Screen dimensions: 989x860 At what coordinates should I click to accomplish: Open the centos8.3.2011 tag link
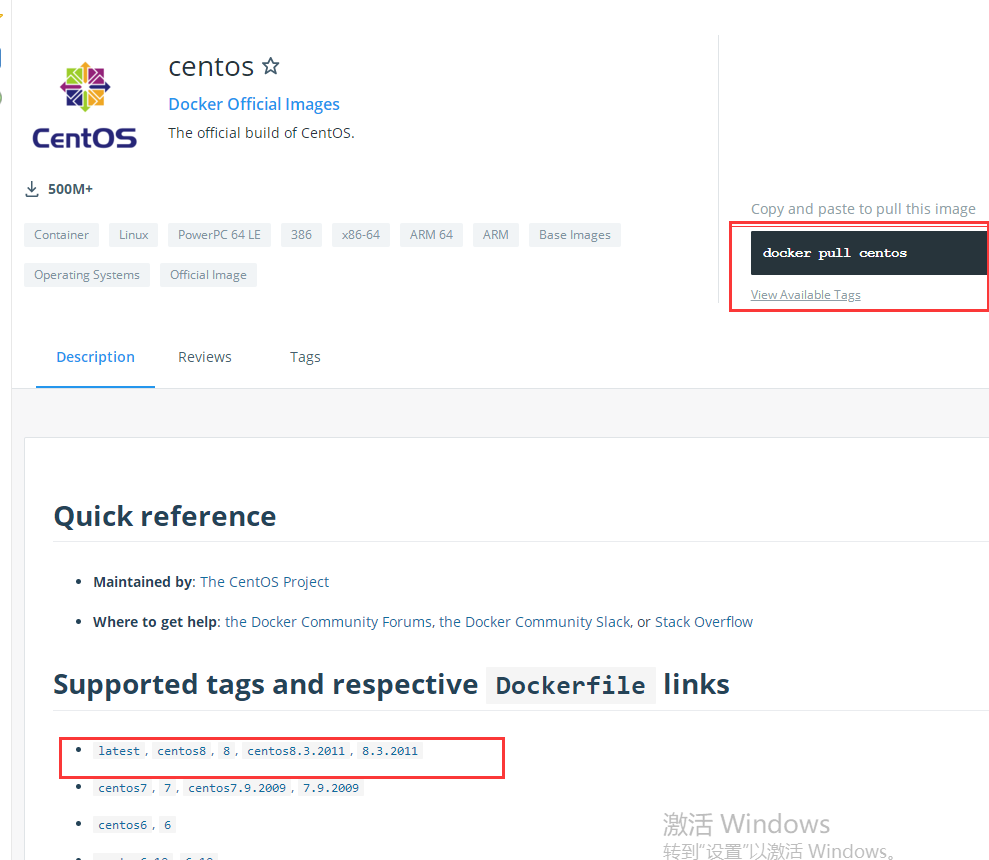tap(296, 751)
